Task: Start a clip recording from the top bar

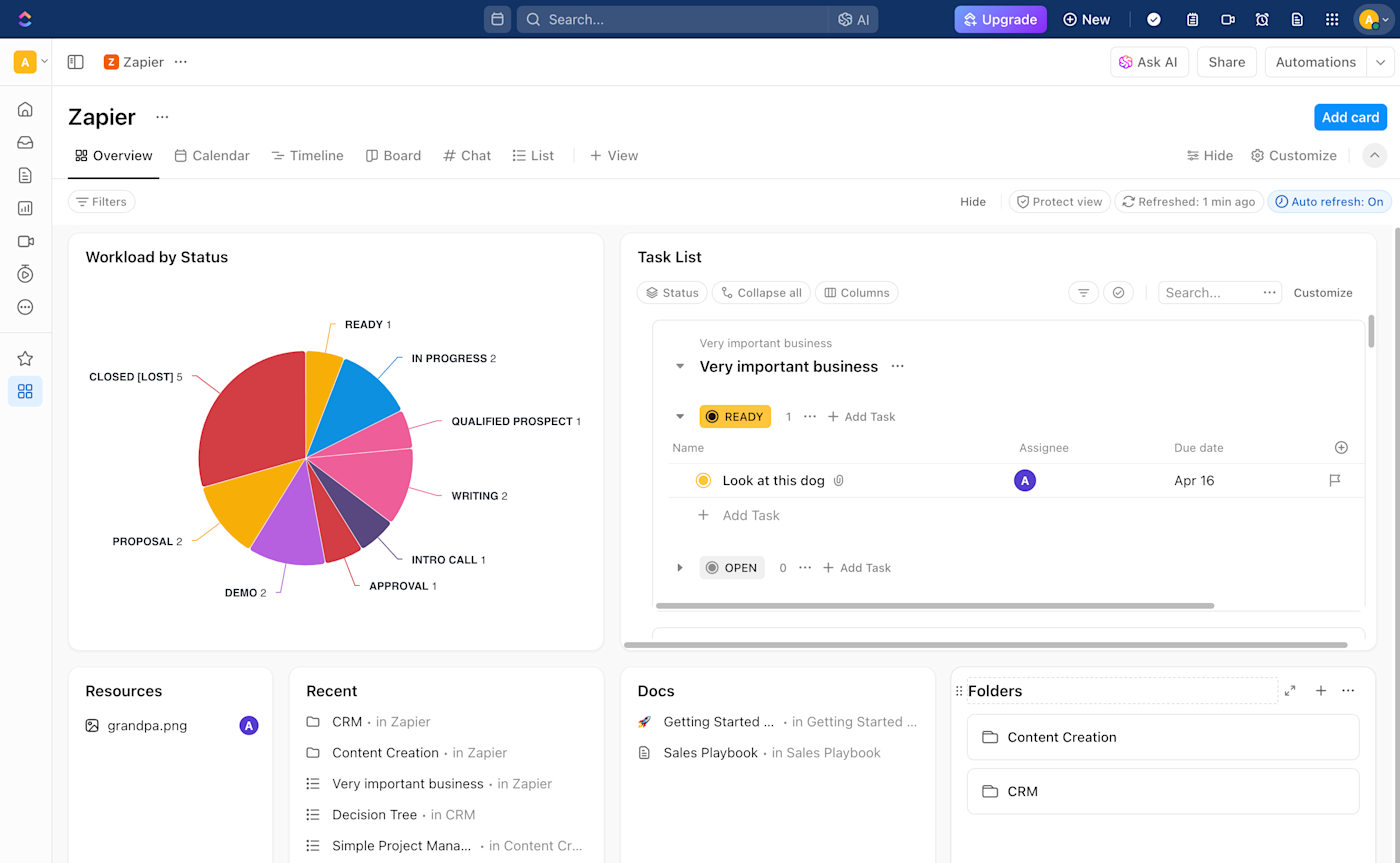Action: [x=1227, y=19]
